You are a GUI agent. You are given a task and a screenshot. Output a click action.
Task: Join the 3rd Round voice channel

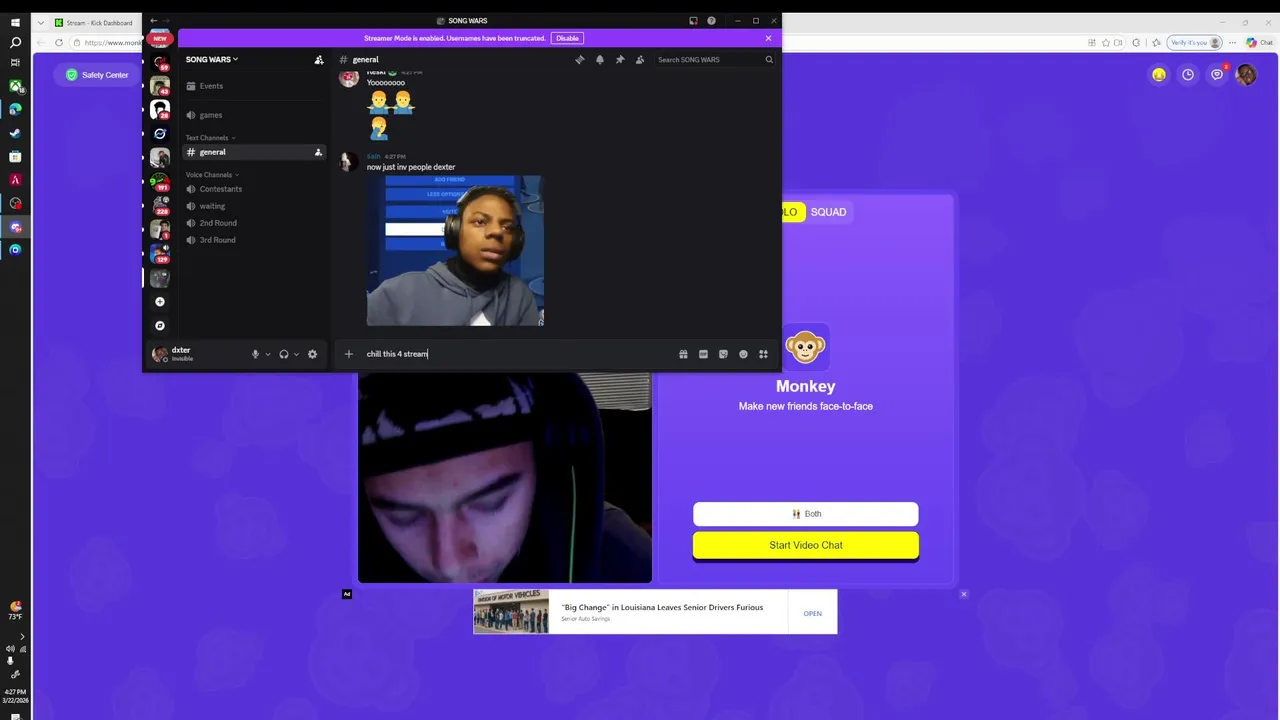click(253, 240)
